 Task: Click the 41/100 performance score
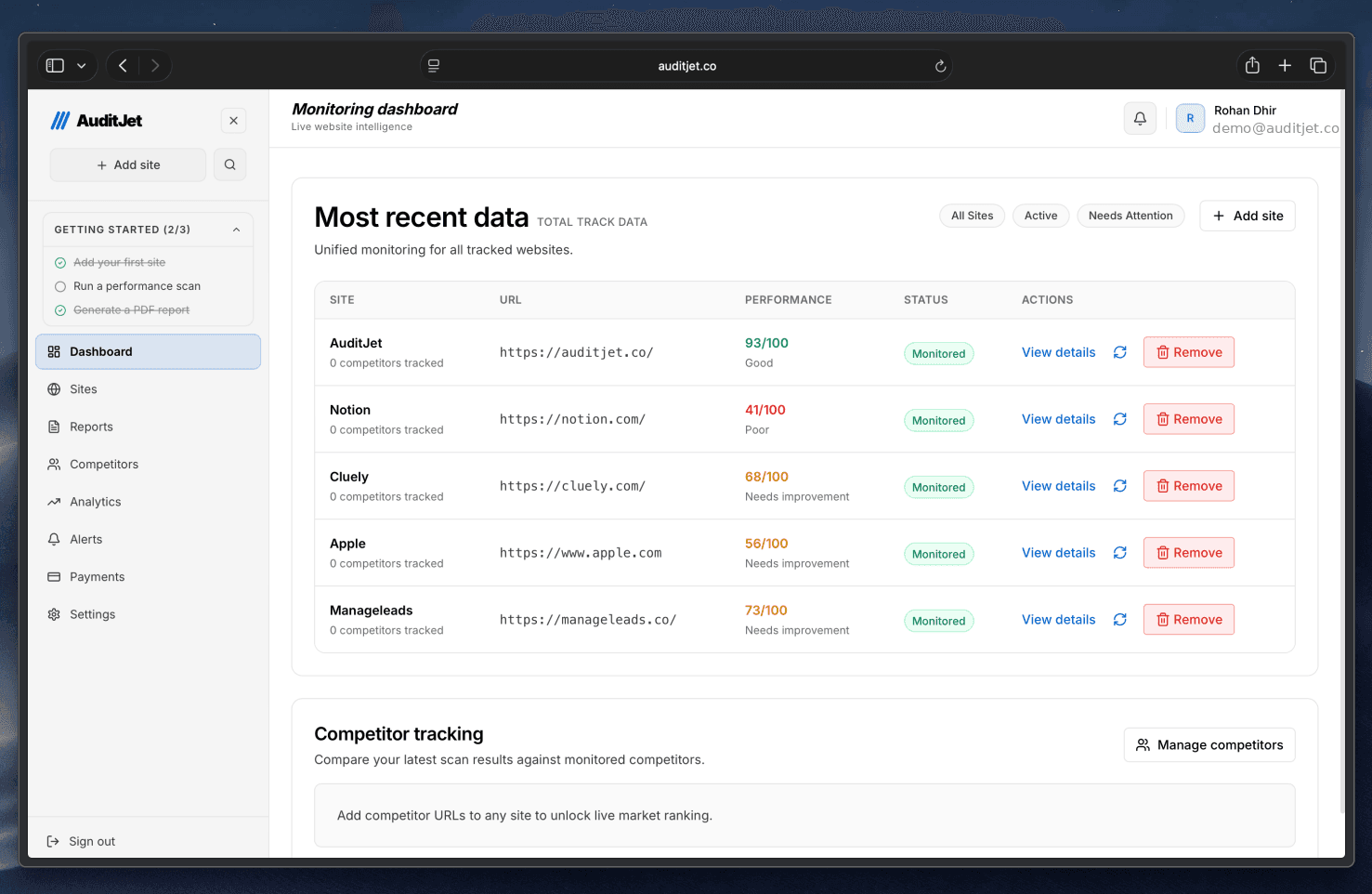764,410
